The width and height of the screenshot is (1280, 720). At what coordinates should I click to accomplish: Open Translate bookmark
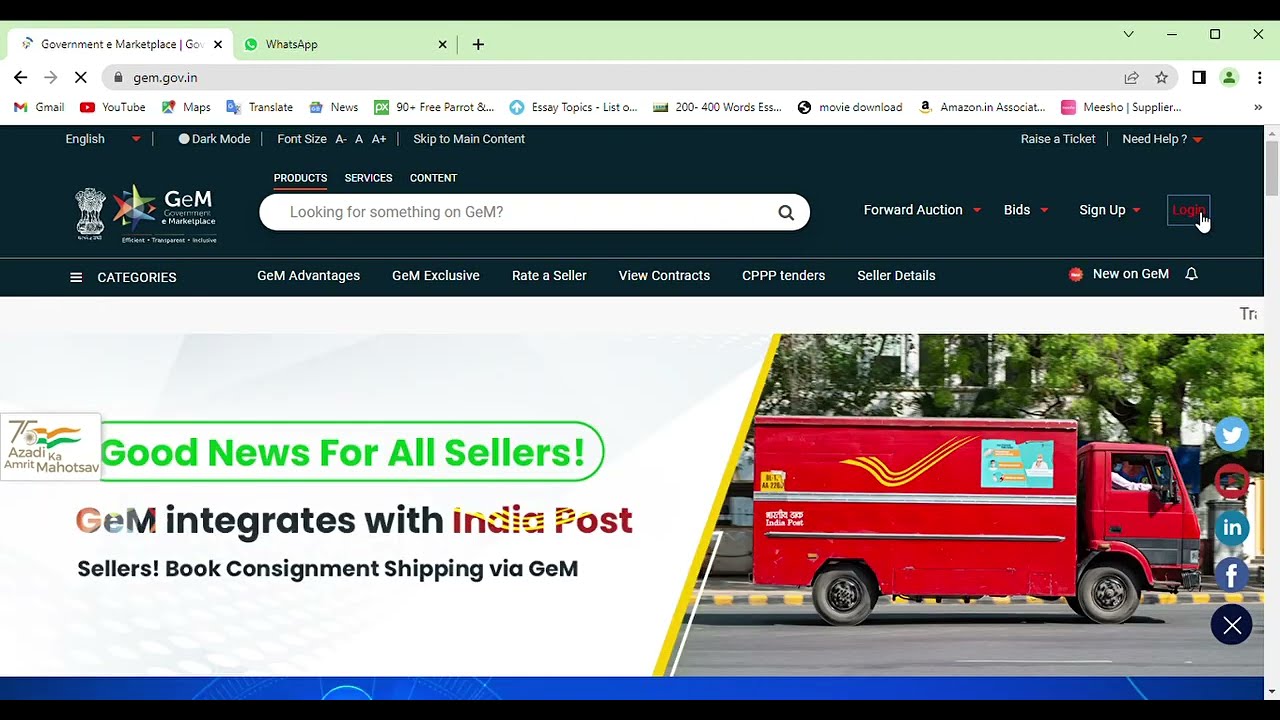point(260,107)
